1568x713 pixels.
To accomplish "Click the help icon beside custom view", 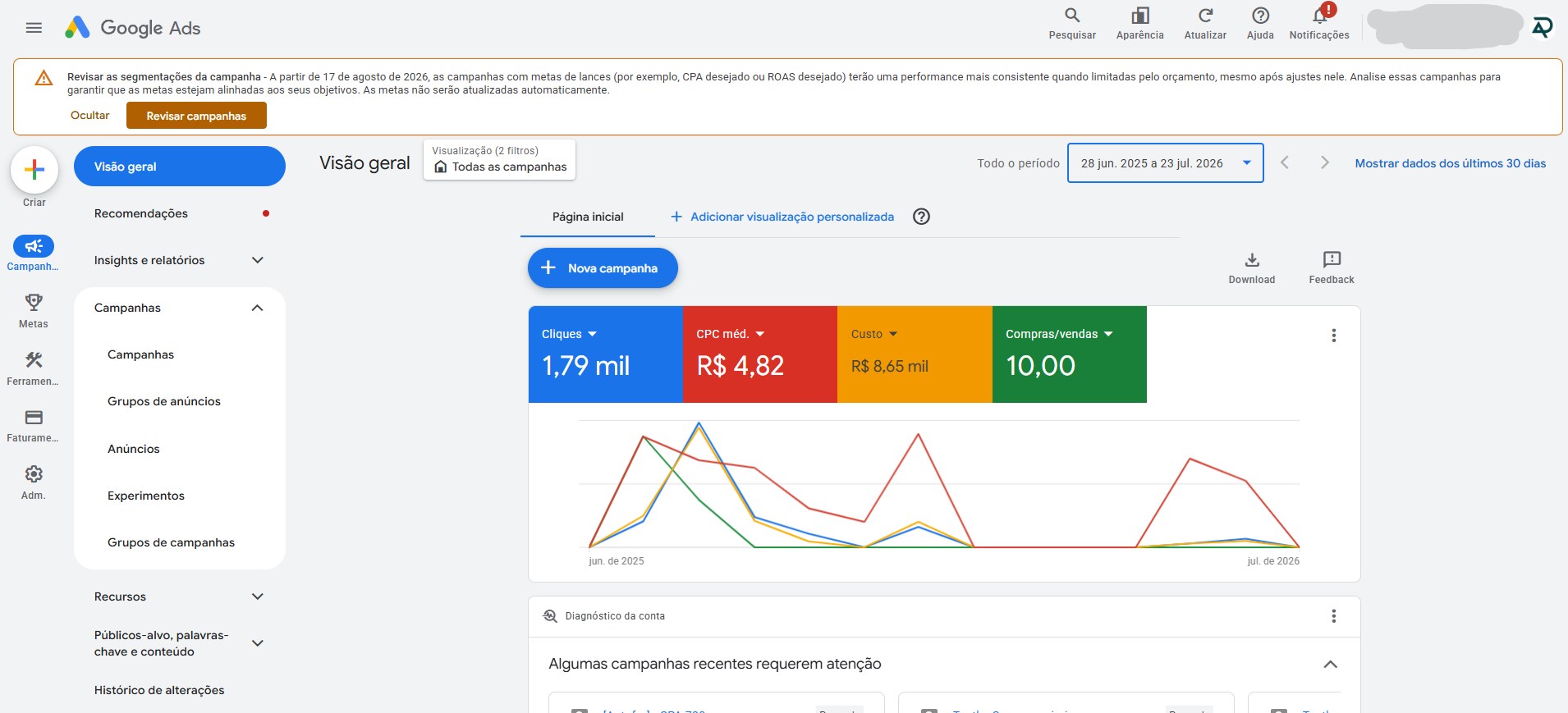I will (x=922, y=217).
